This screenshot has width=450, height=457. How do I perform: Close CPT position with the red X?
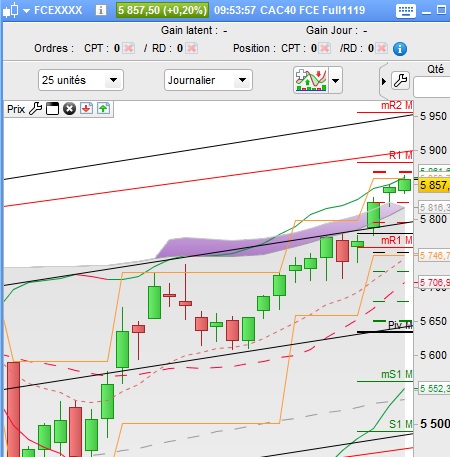(325, 48)
